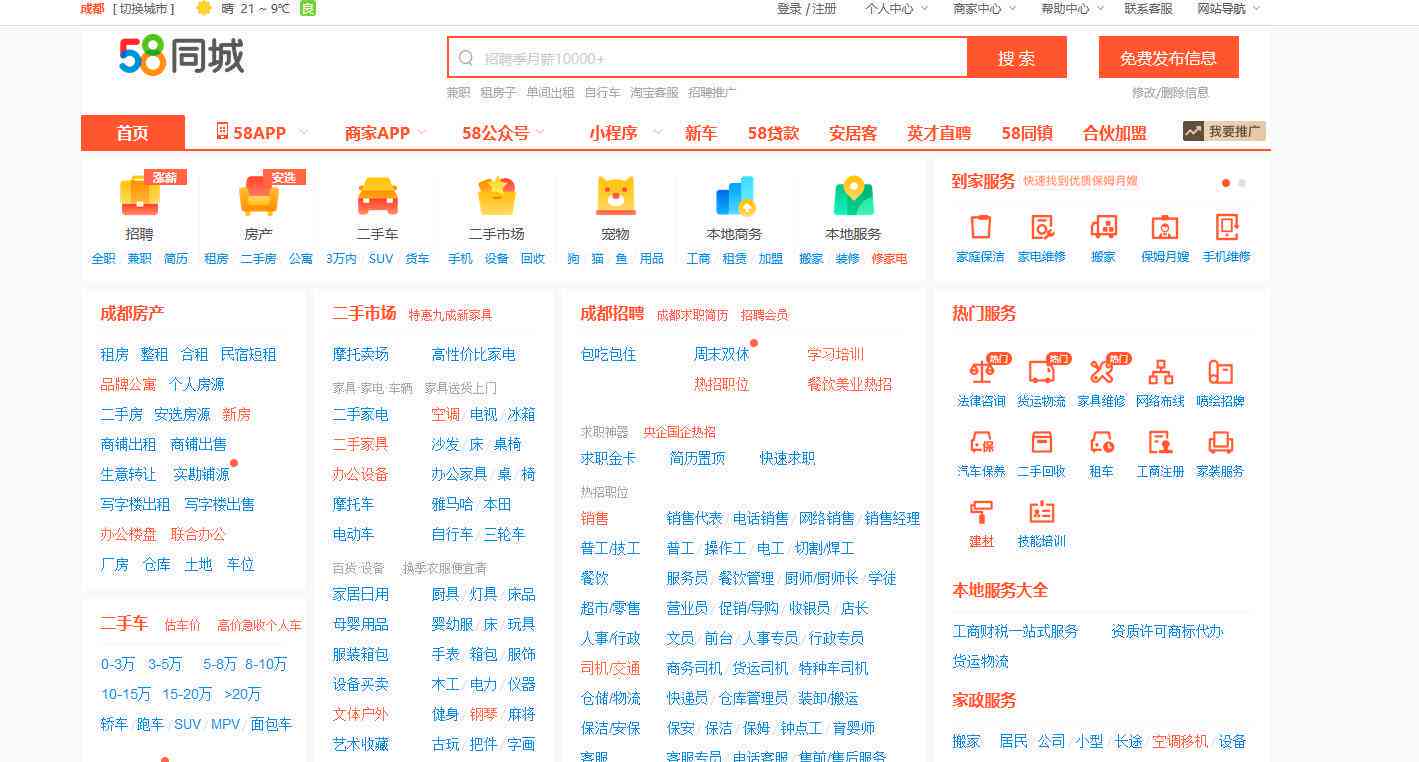Focus the search input field
Image resolution: width=1419 pixels, height=762 pixels.
pyautogui.click(x=708, y=57)
